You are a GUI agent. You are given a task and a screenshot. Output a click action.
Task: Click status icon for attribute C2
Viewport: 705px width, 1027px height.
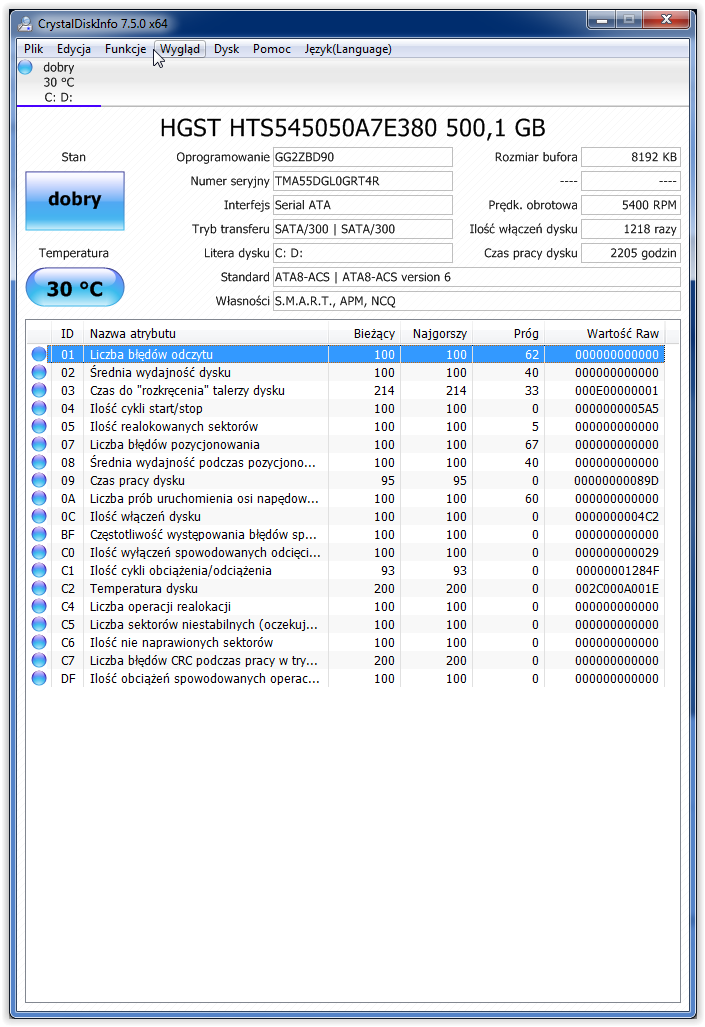point(39,588)
